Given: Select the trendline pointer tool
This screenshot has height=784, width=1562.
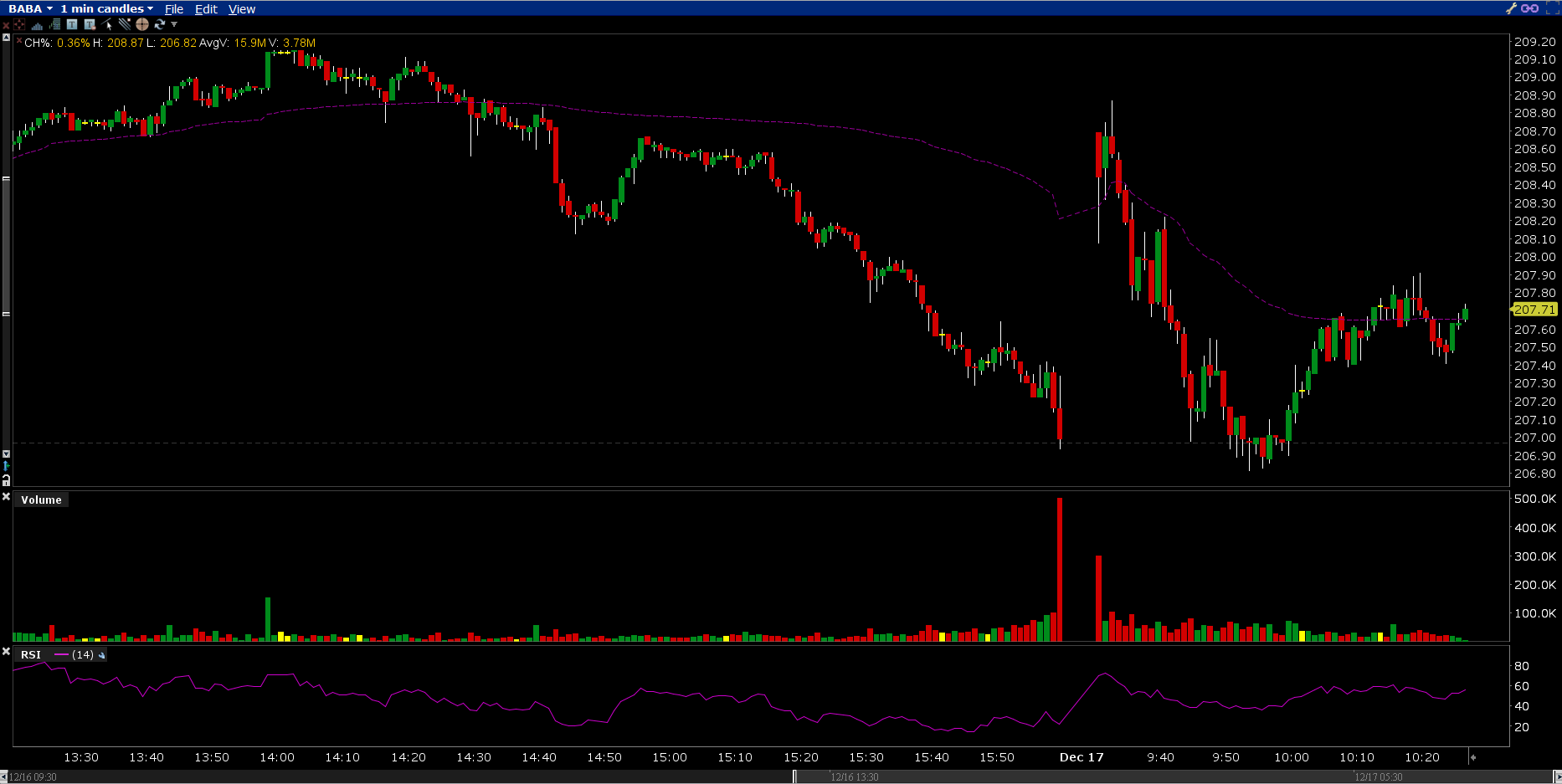Looking at the screenshot, I should (107, 24).
